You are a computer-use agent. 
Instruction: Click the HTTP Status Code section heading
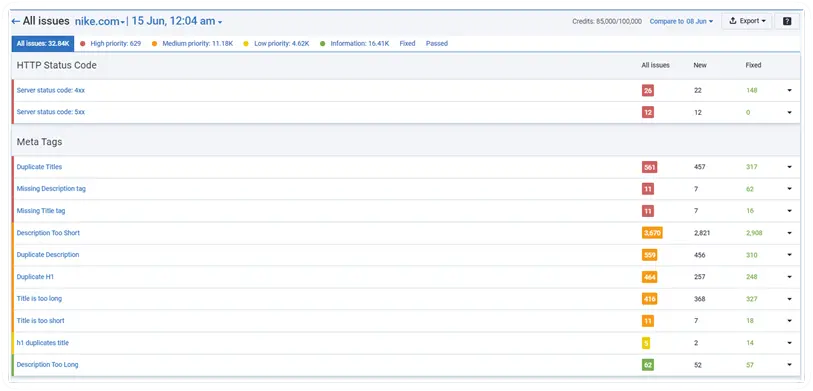(x=57, y=65)
